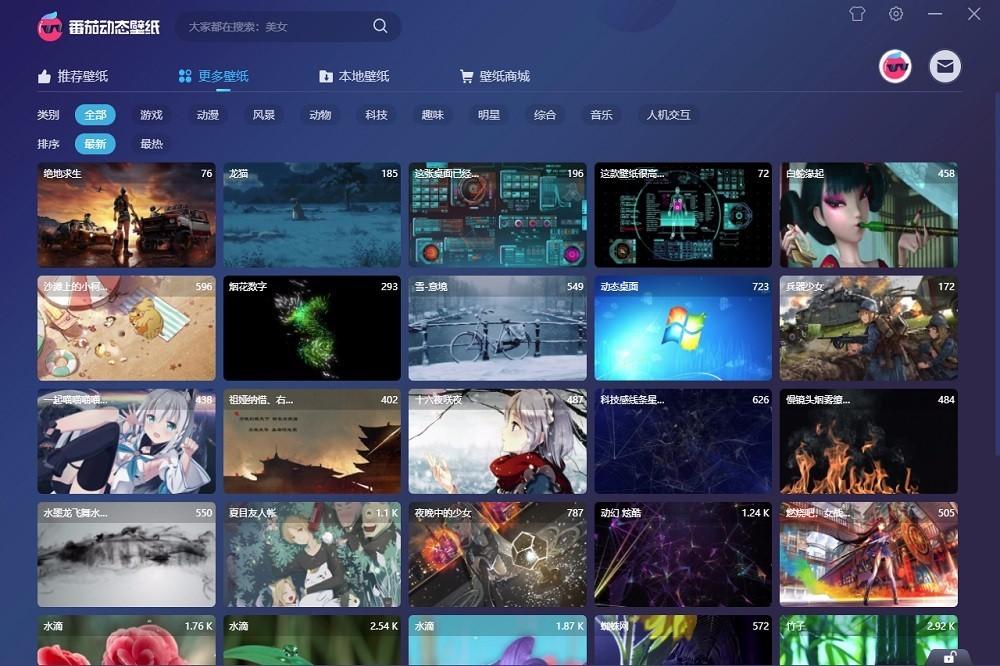
Task: Click the tomato user avatar icon
Action: pyautogui.click(x=895, y=66)
